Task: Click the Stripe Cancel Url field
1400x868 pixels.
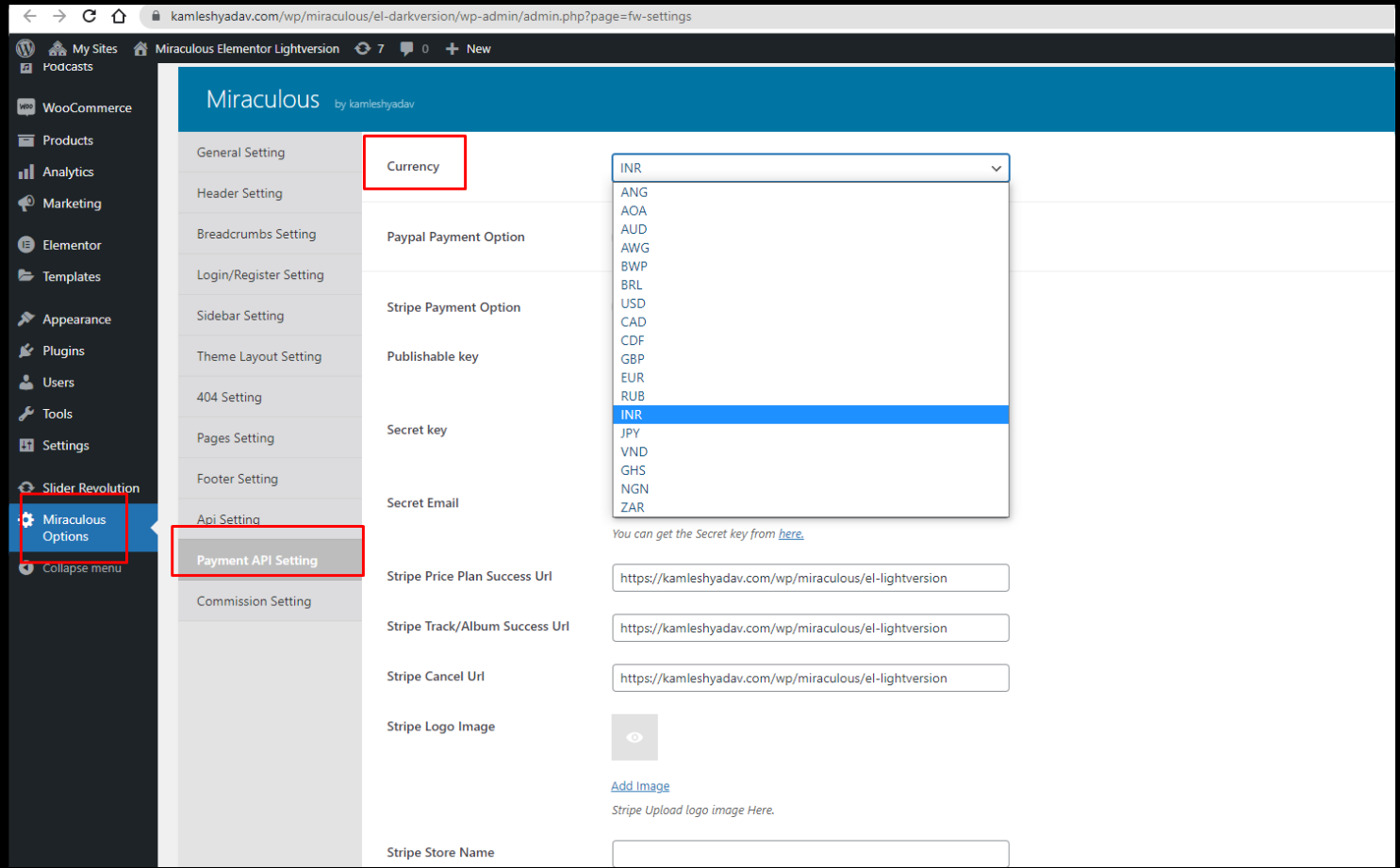Action: point(811,678)
